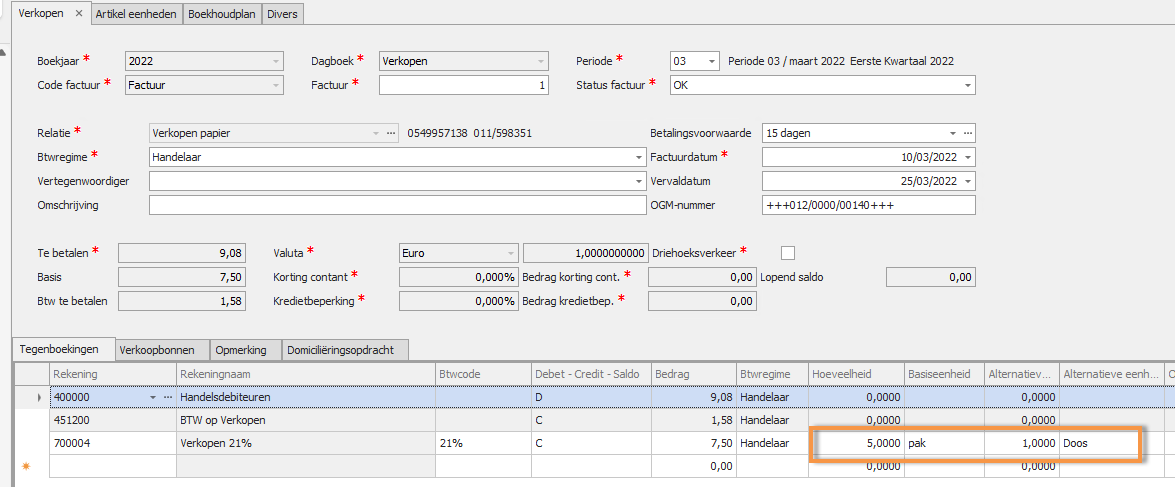
Task: Switch to Opmerking sub-tab
Action: pos(245,350)
